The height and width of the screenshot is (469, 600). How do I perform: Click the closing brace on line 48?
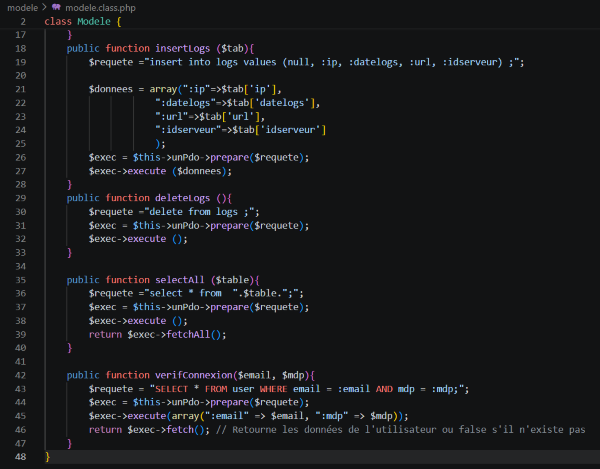coord(47,457)
